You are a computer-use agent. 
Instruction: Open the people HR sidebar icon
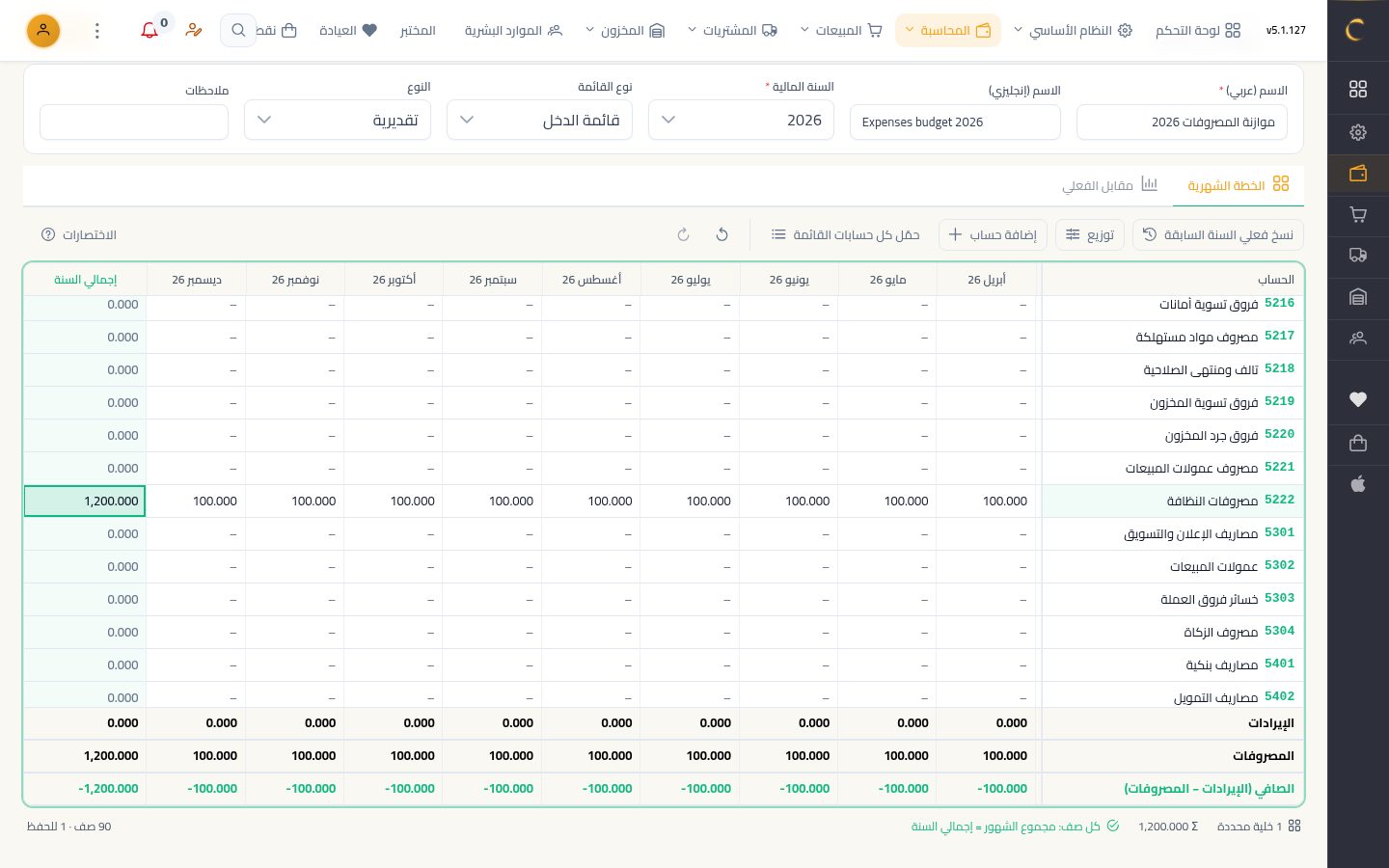click(x=1358, y=339)
